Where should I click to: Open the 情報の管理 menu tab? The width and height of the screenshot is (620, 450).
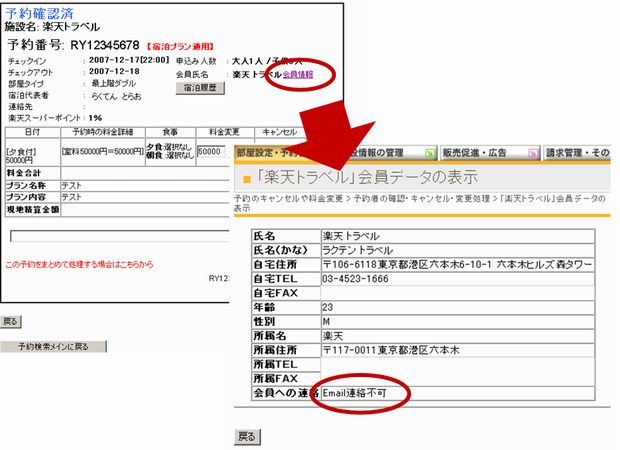(389, 153)
